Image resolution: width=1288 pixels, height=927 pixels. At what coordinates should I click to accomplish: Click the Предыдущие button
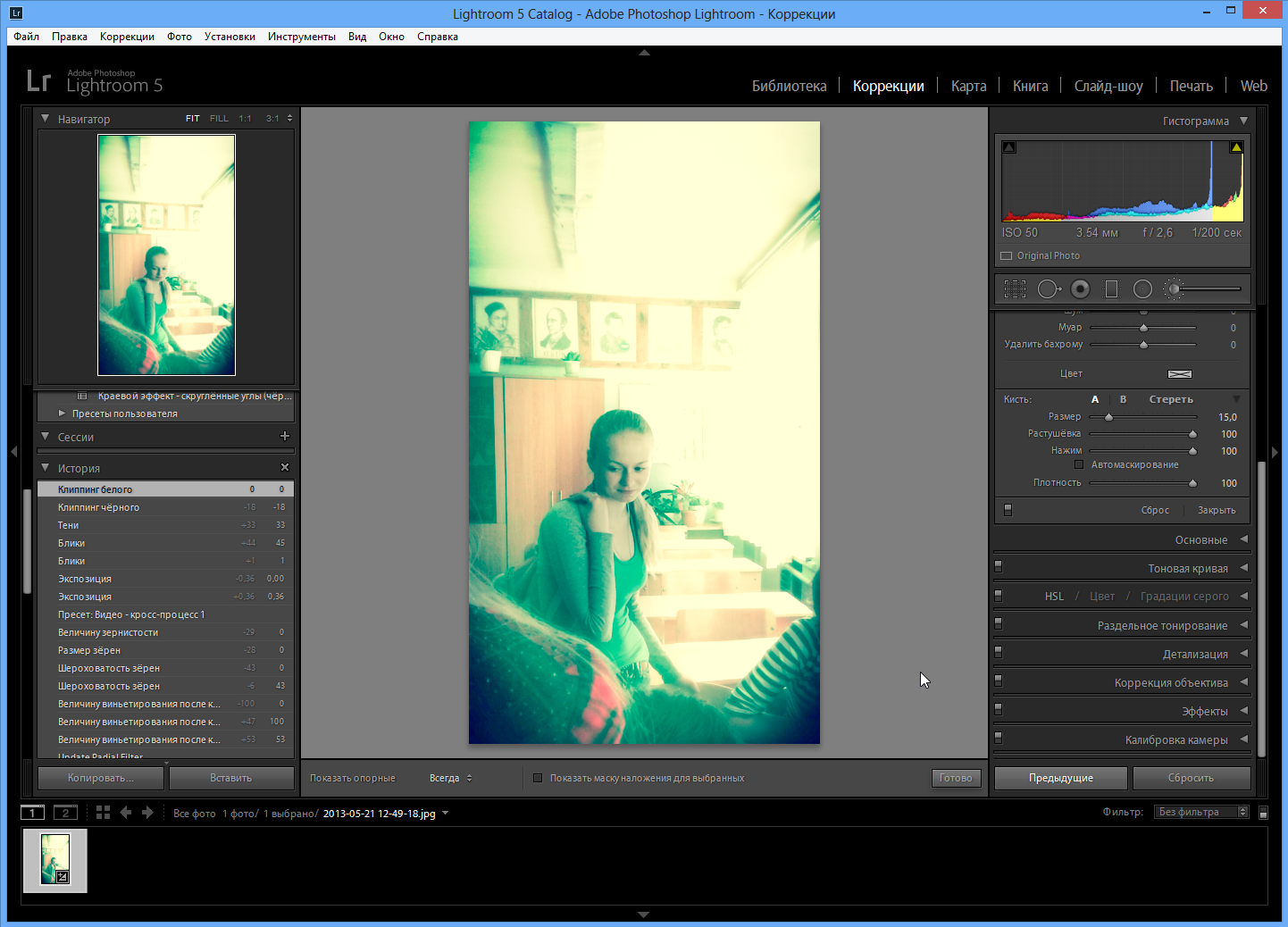pyautogui.click(x=1061, y=778)
